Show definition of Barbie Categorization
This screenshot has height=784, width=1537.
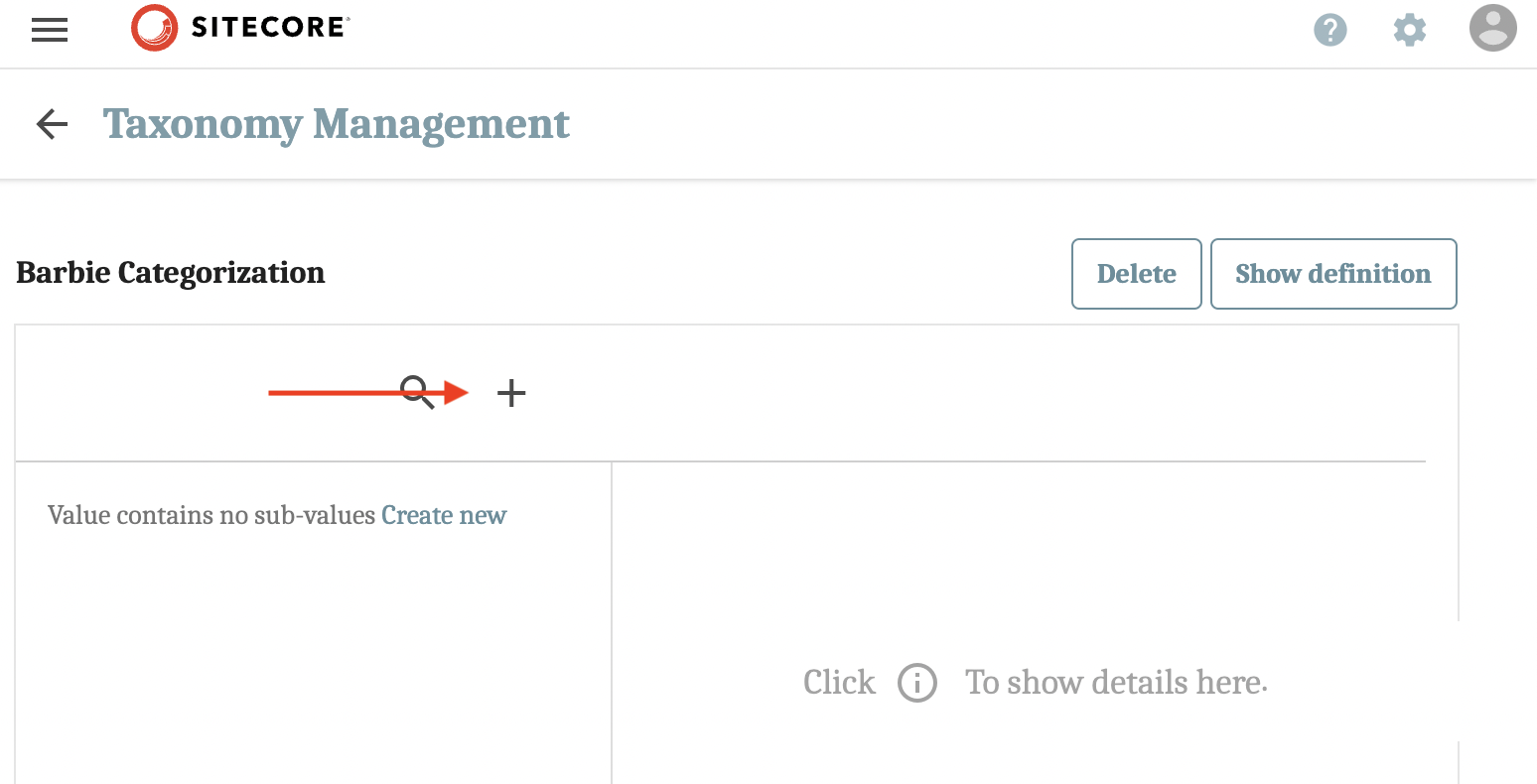tap(1333, 274)
